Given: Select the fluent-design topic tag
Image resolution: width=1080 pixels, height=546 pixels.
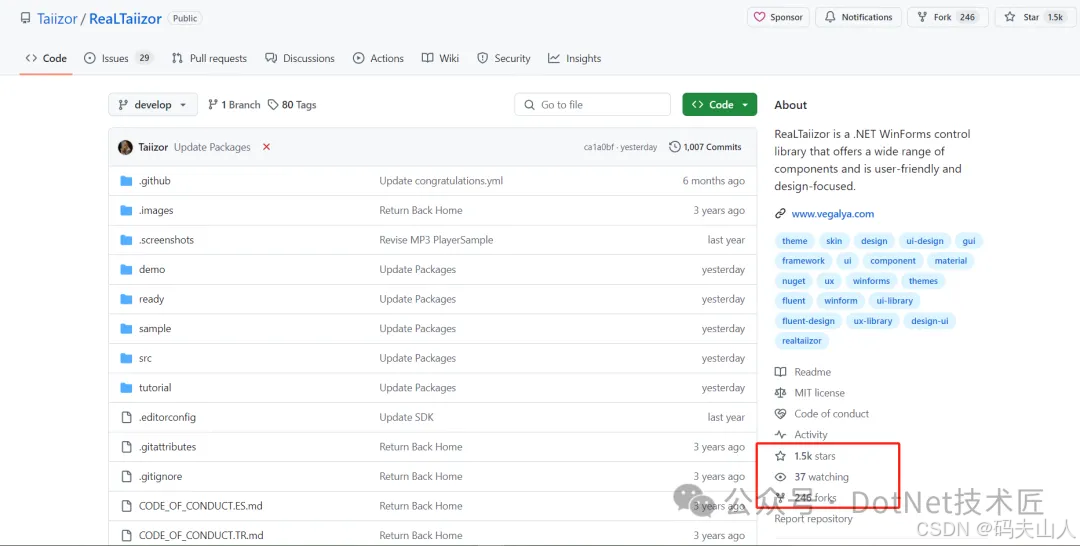Looking at the screenshot, I should coord(808,321).
